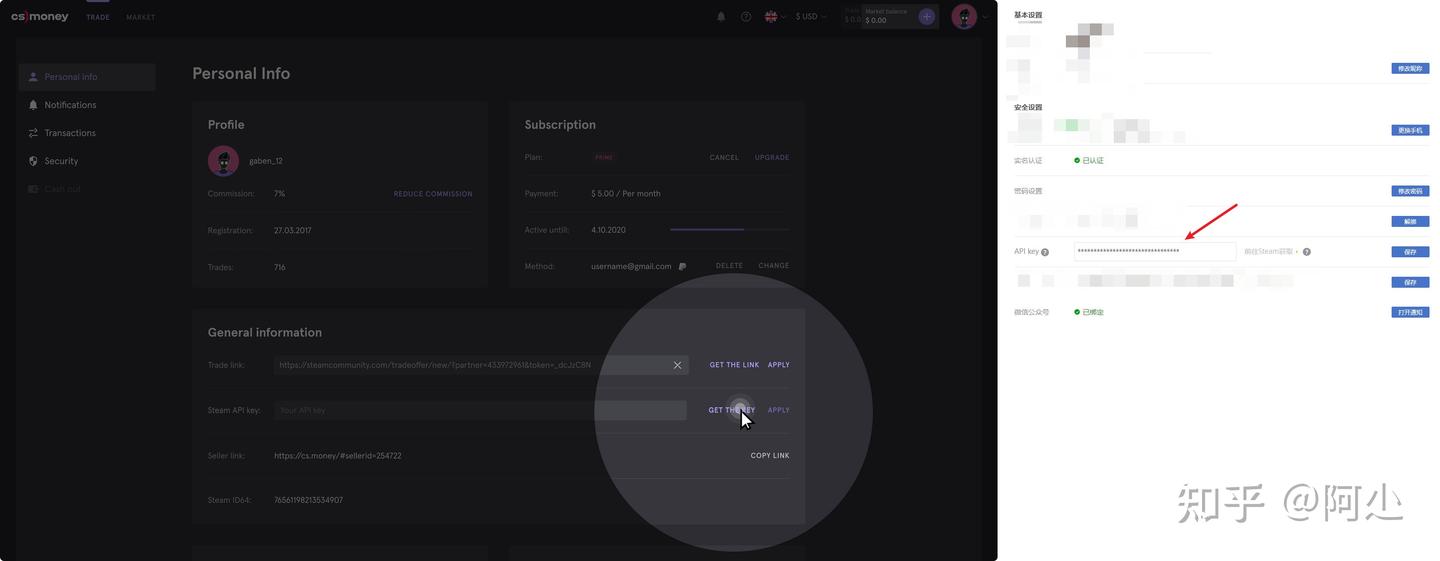The image size is (1440, 561).
Task: Click the help icon beside the API key label
Action: pos(1045,252)
